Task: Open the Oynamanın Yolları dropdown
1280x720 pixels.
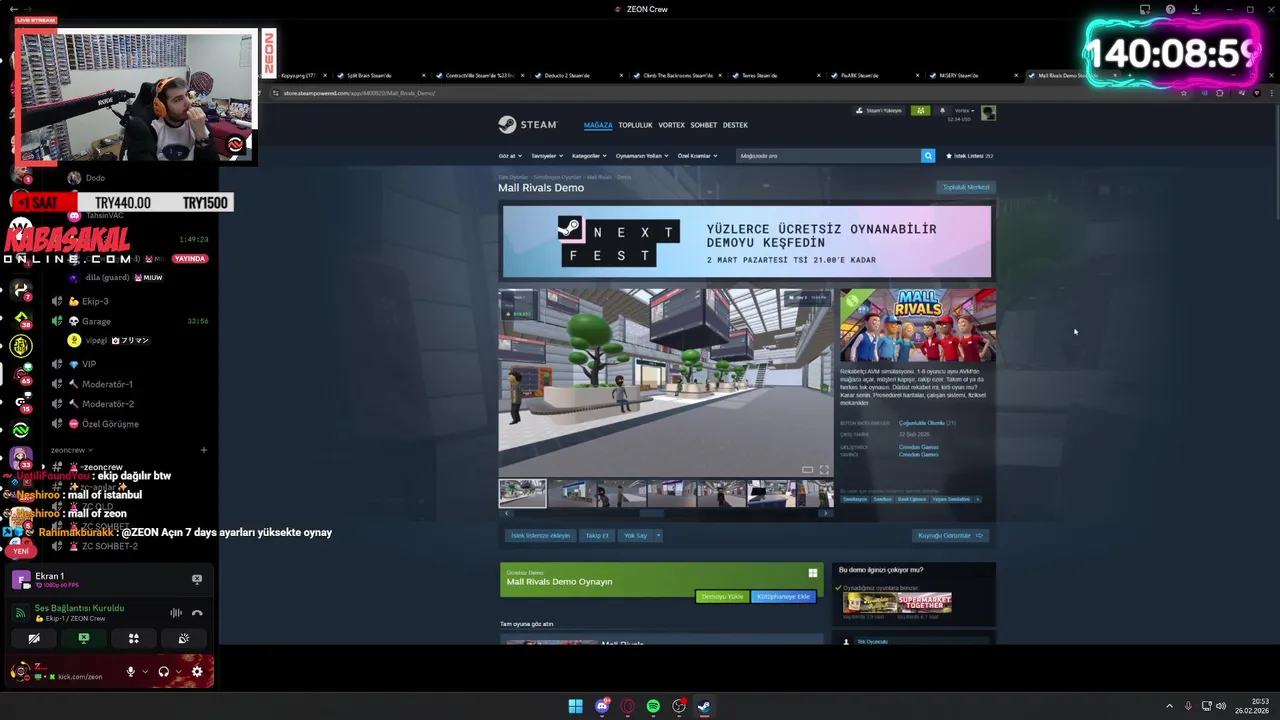Action: tap(642, 156)
